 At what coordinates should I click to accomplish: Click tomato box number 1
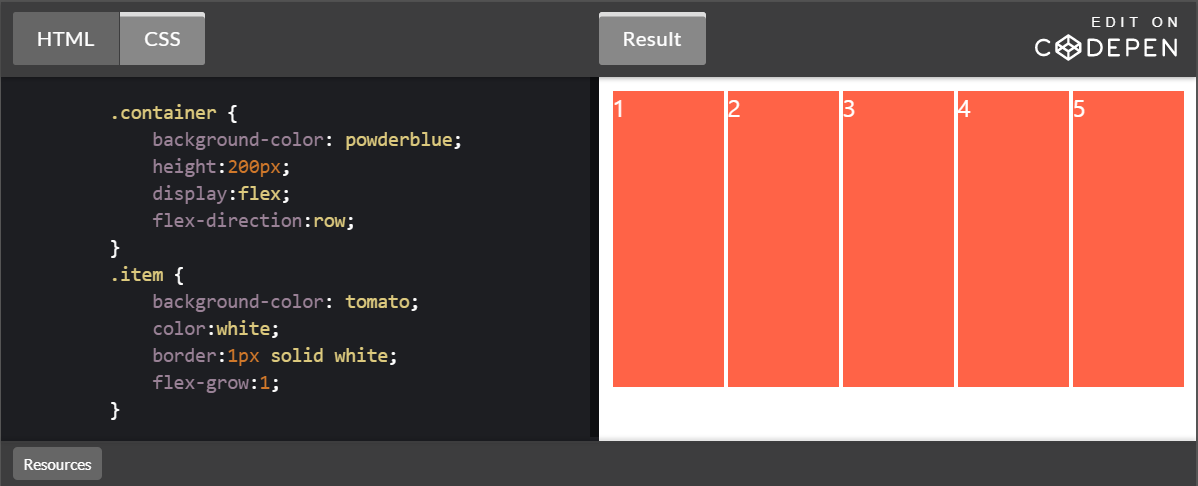(x=668, y=238)
